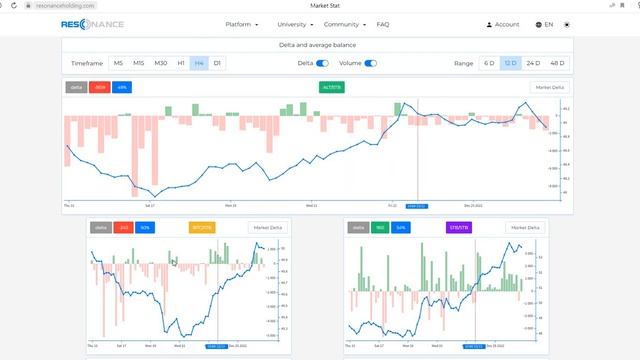Click the 'Delta and average balance' heading

(x=317, y=45)
